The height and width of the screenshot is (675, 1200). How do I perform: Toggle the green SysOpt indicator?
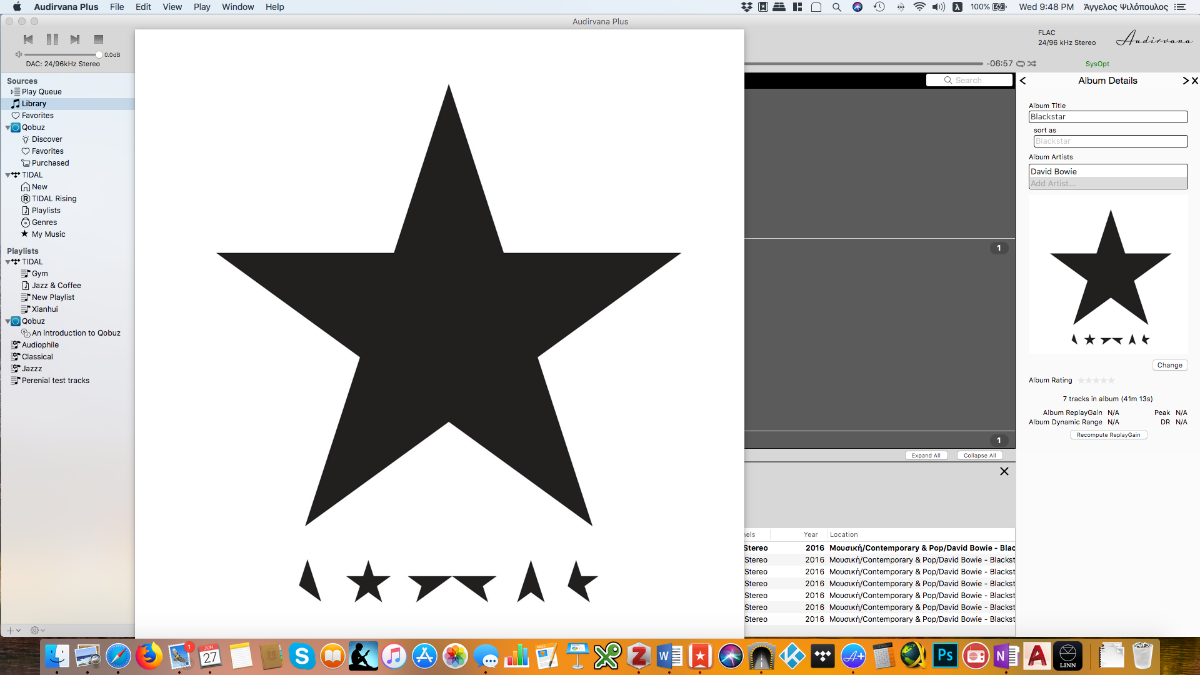1097,63
